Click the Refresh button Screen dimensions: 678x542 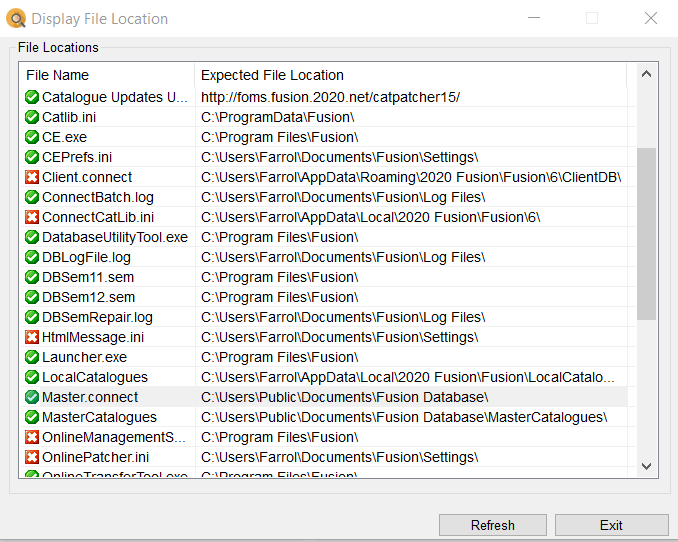point(493,525)
